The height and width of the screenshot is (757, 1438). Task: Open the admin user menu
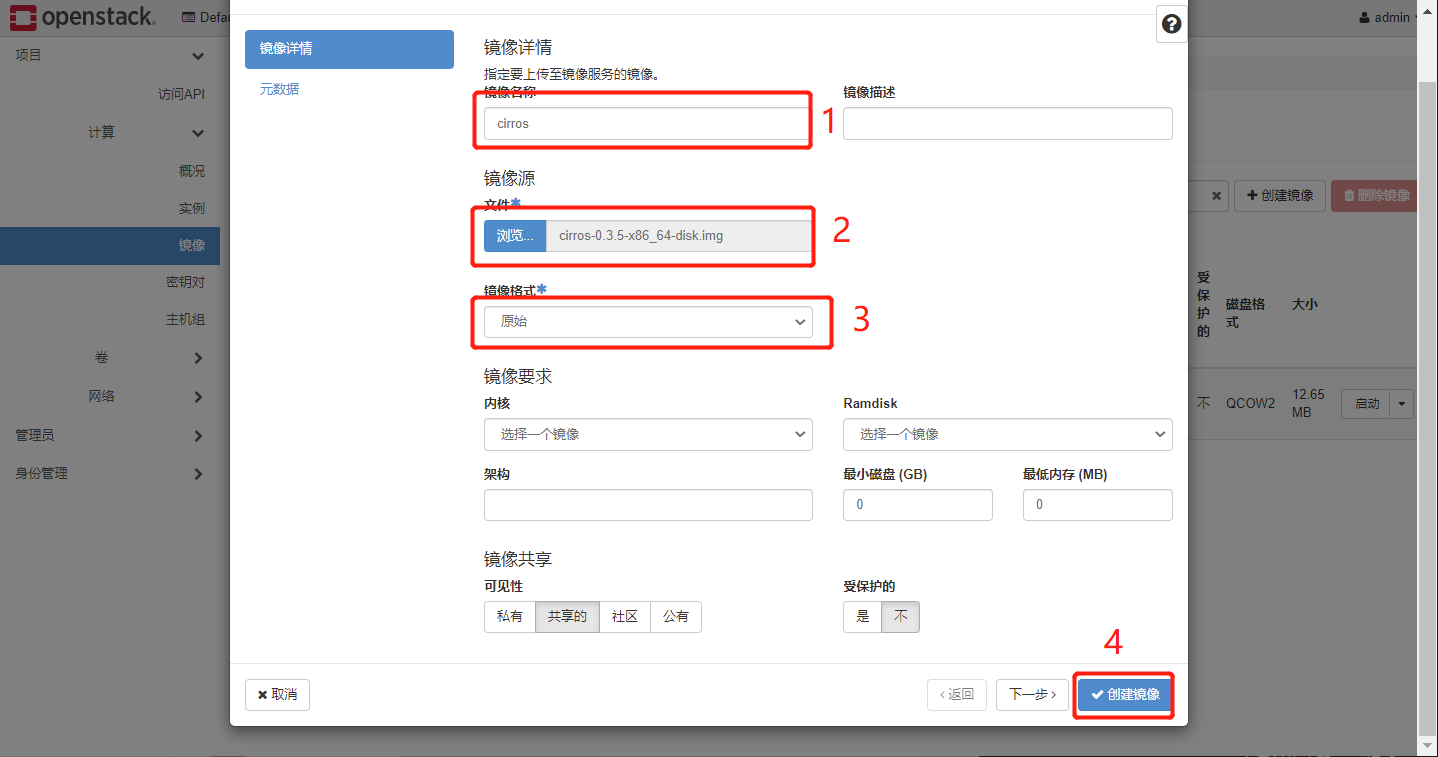[x=1388, y=17]
